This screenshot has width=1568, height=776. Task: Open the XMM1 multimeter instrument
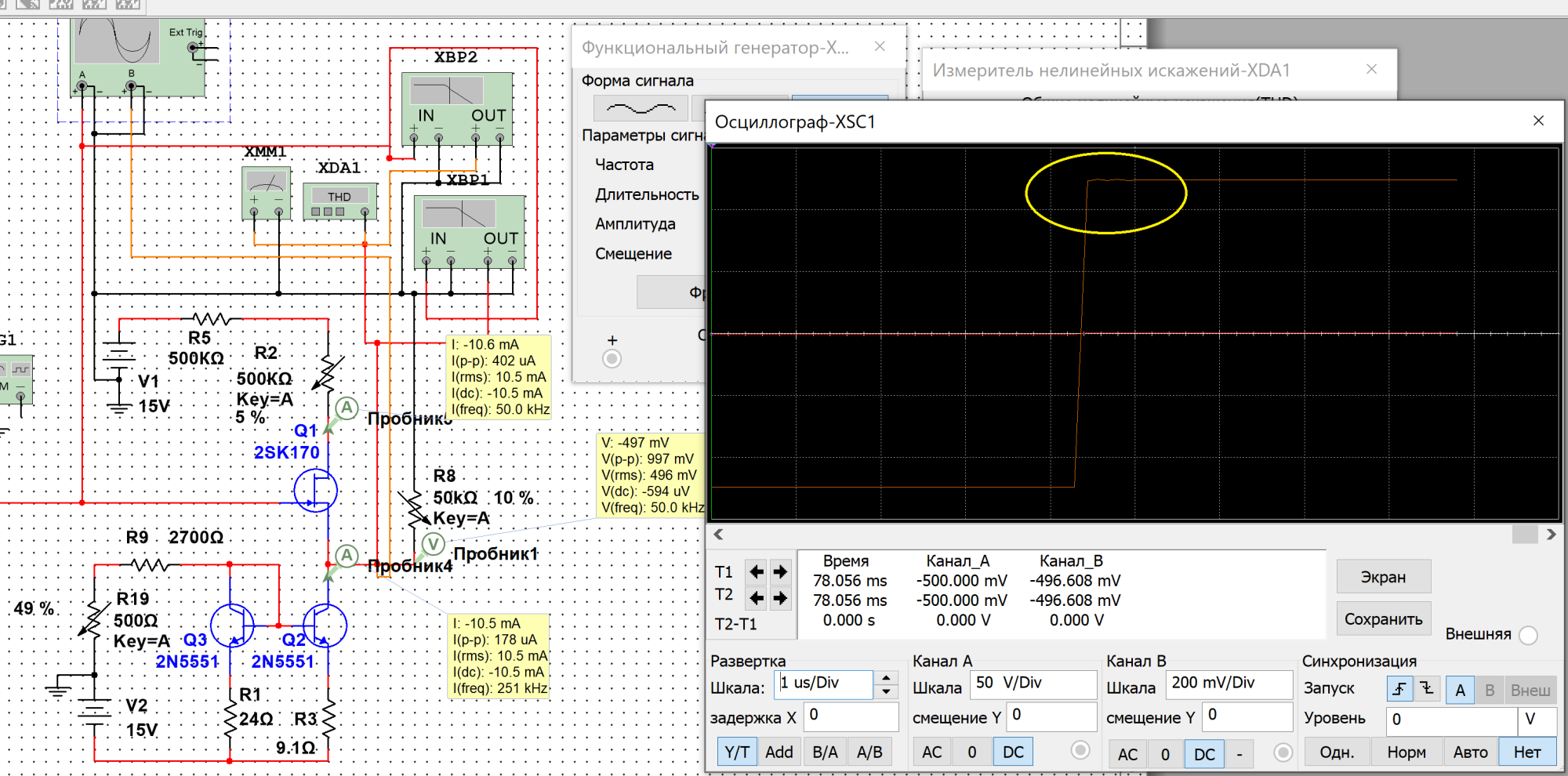point(267,193)
